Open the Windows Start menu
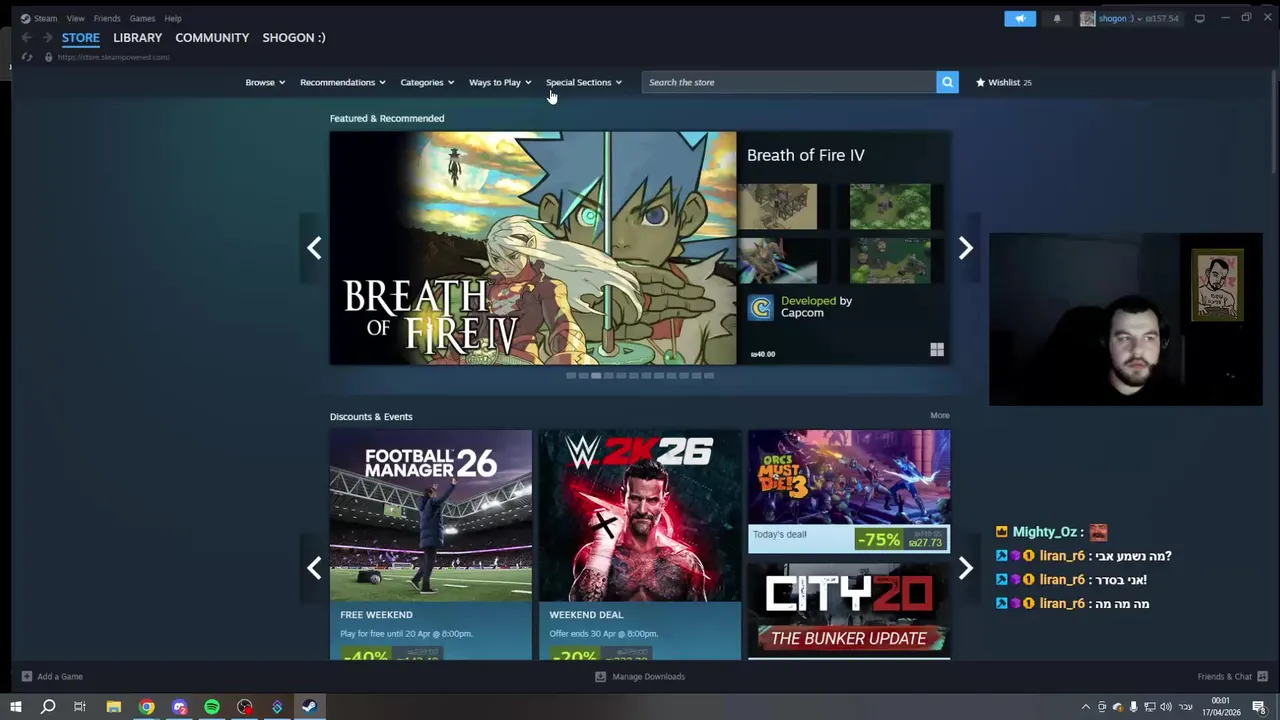 pyautogui.click(x=15, y=707)
